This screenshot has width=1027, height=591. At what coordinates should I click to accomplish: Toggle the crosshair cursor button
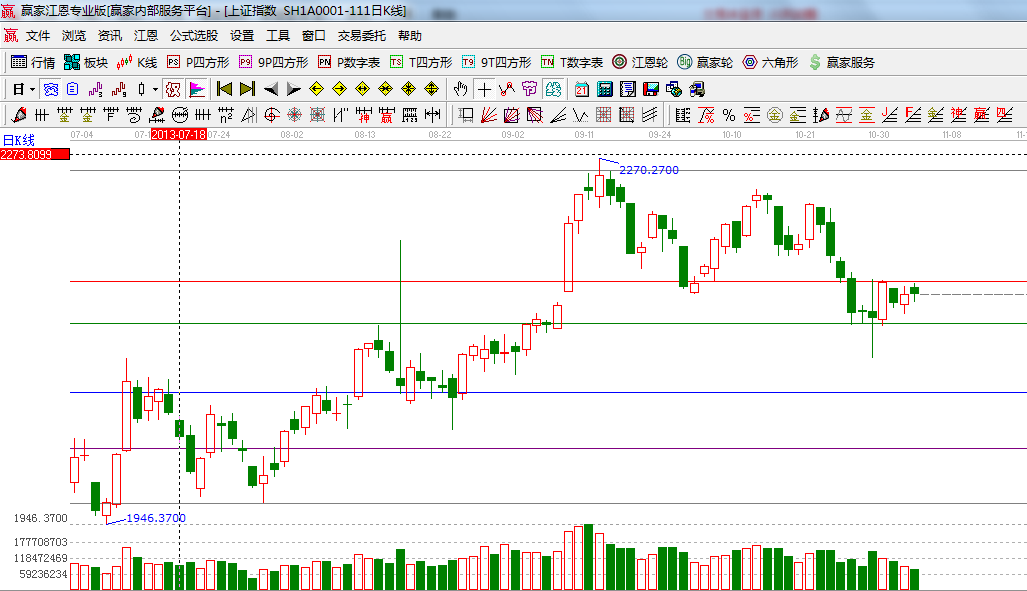pyautogui.click(x=484, y=89)
